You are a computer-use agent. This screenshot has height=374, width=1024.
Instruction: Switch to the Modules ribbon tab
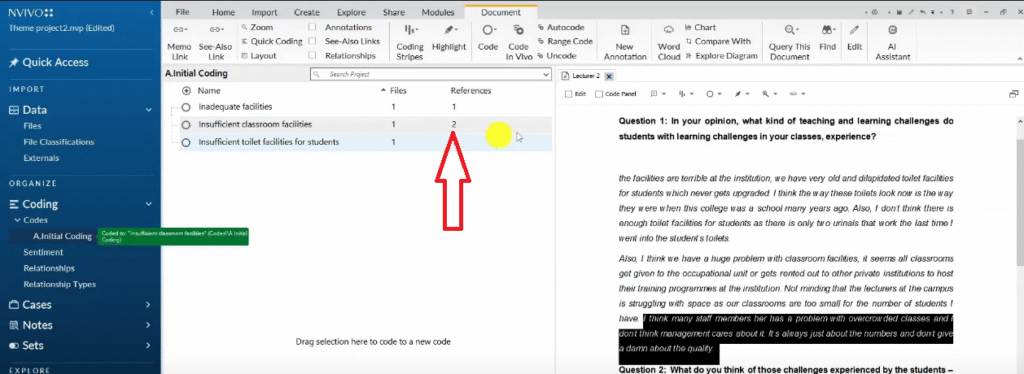click(x=438, y=12)
